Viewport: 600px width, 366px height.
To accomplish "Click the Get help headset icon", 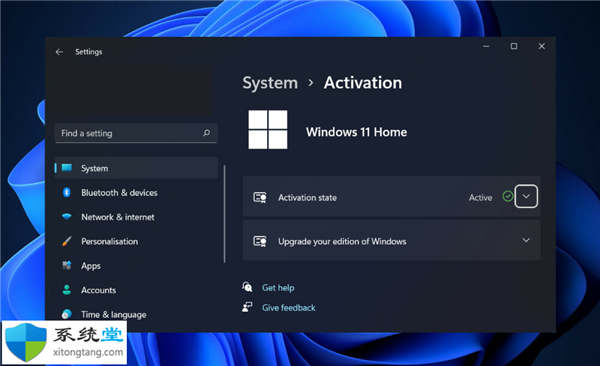I will click(247, 287).
